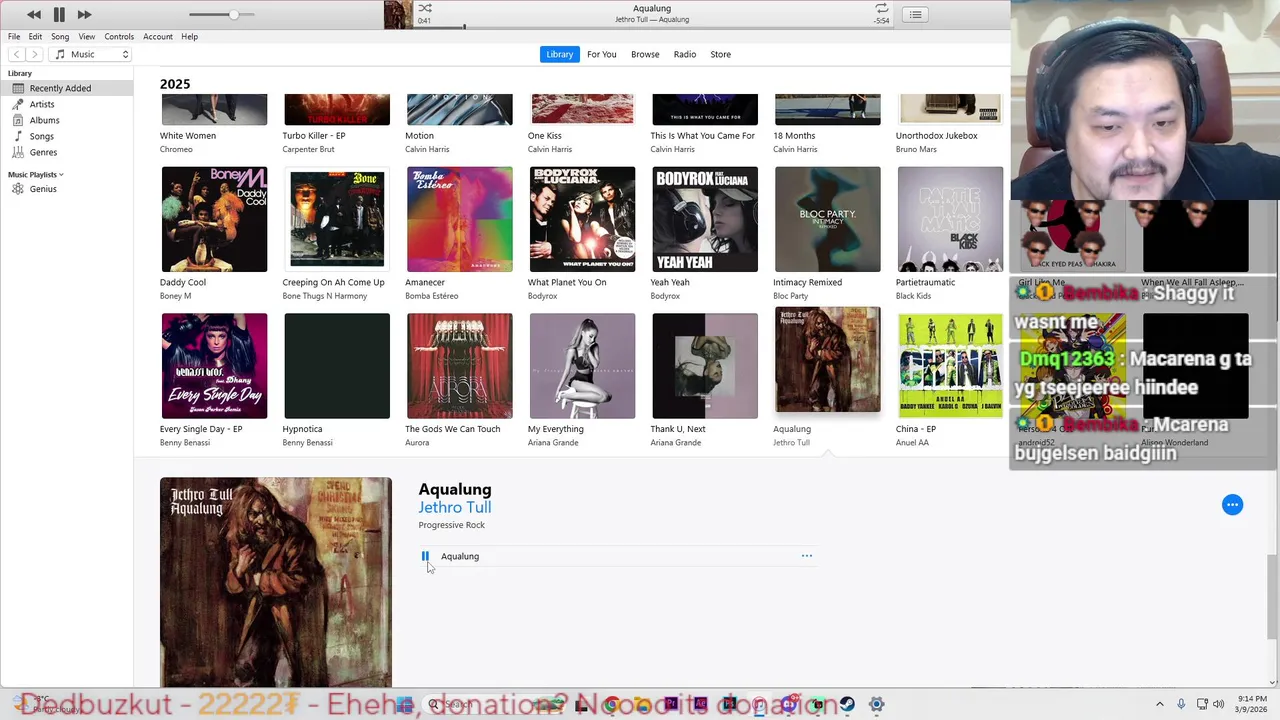Open the Edit menu
Image resolution: width=1280 pixels, height=720 pixels.
pyautogui.click(x=35, y=37)
